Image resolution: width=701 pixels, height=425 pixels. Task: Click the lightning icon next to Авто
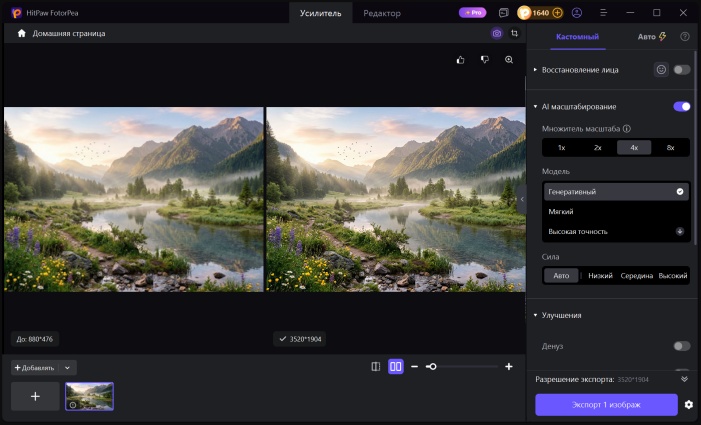click(x=663, y=37)
